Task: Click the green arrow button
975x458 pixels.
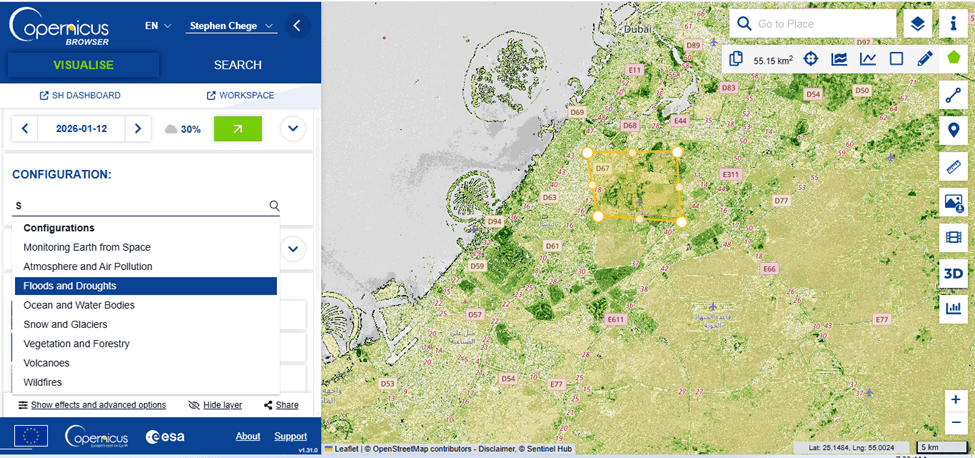Action: 238,129
